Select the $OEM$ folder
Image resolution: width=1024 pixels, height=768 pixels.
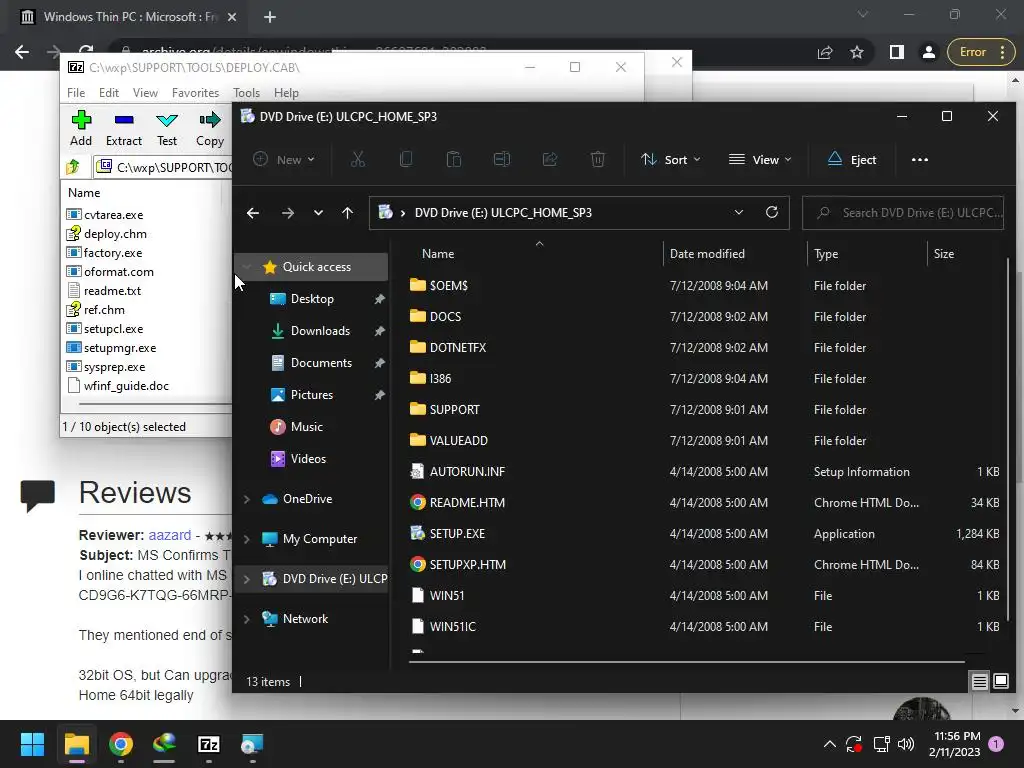448,285
